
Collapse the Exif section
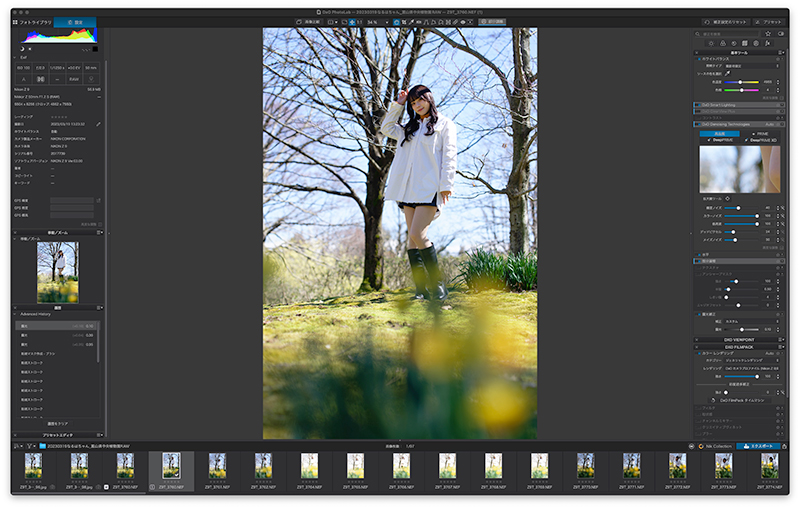pos(15,57)
